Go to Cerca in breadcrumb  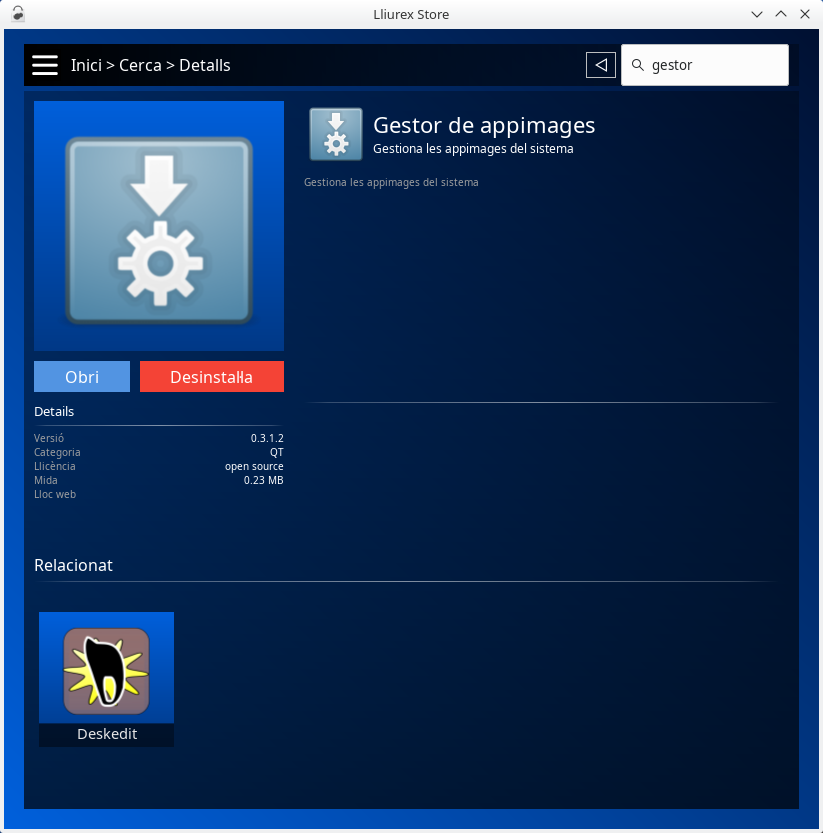(x=140, y=65)
